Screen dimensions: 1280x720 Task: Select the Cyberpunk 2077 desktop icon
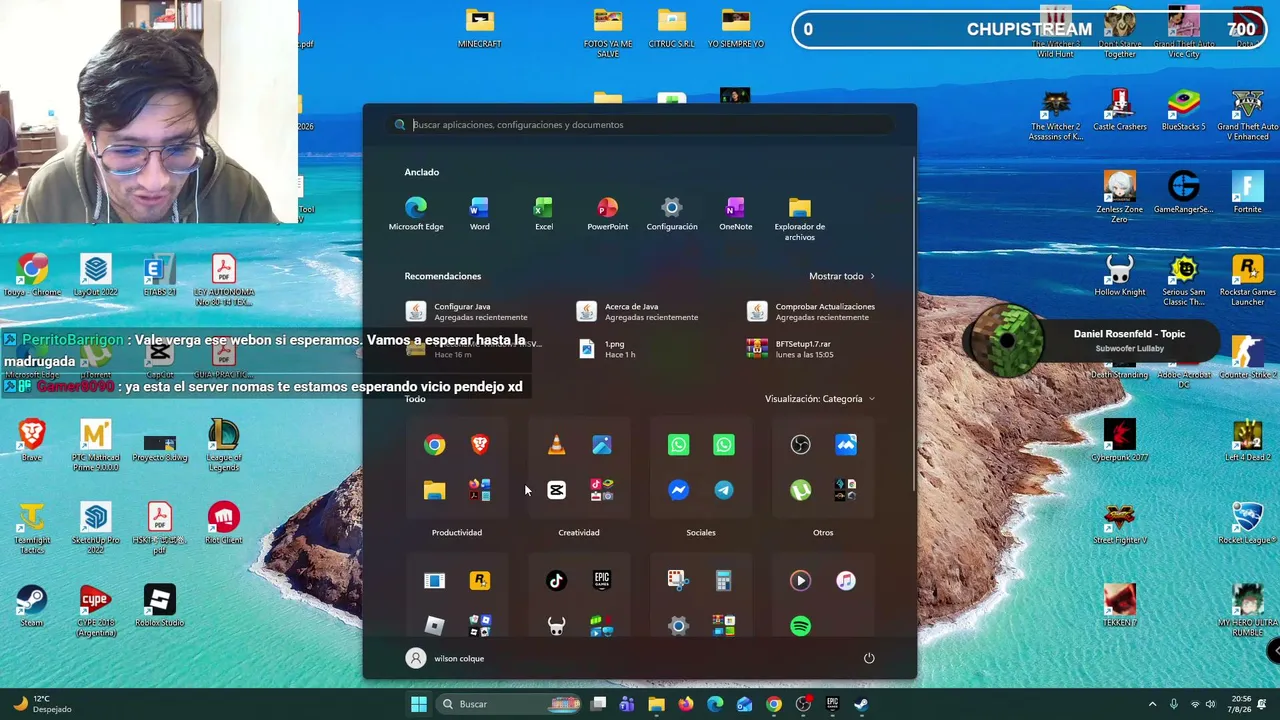pos(1120,441)
